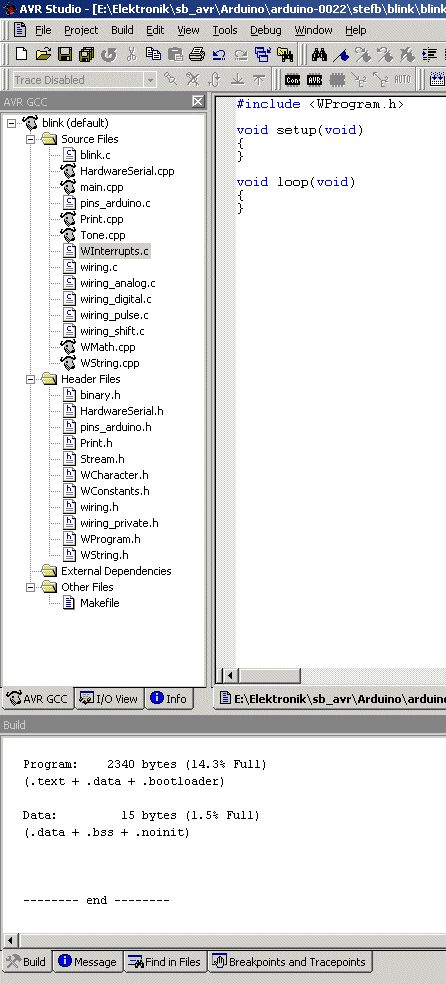Click the Save All icon
446x984 pixels.
tap(87, 55)
